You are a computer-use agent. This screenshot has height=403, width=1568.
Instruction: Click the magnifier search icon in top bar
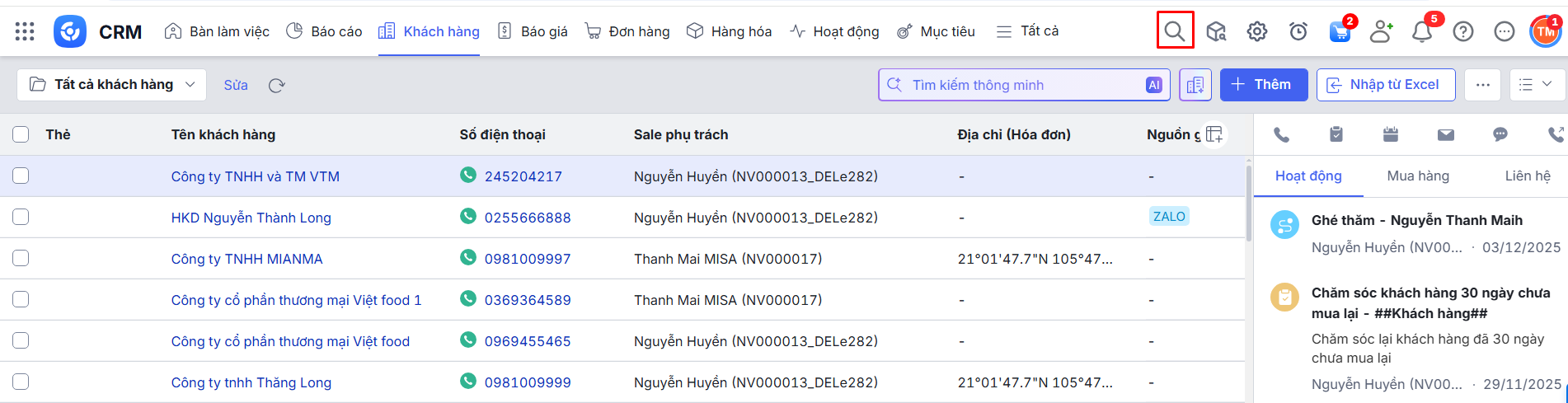point(1175,31)
